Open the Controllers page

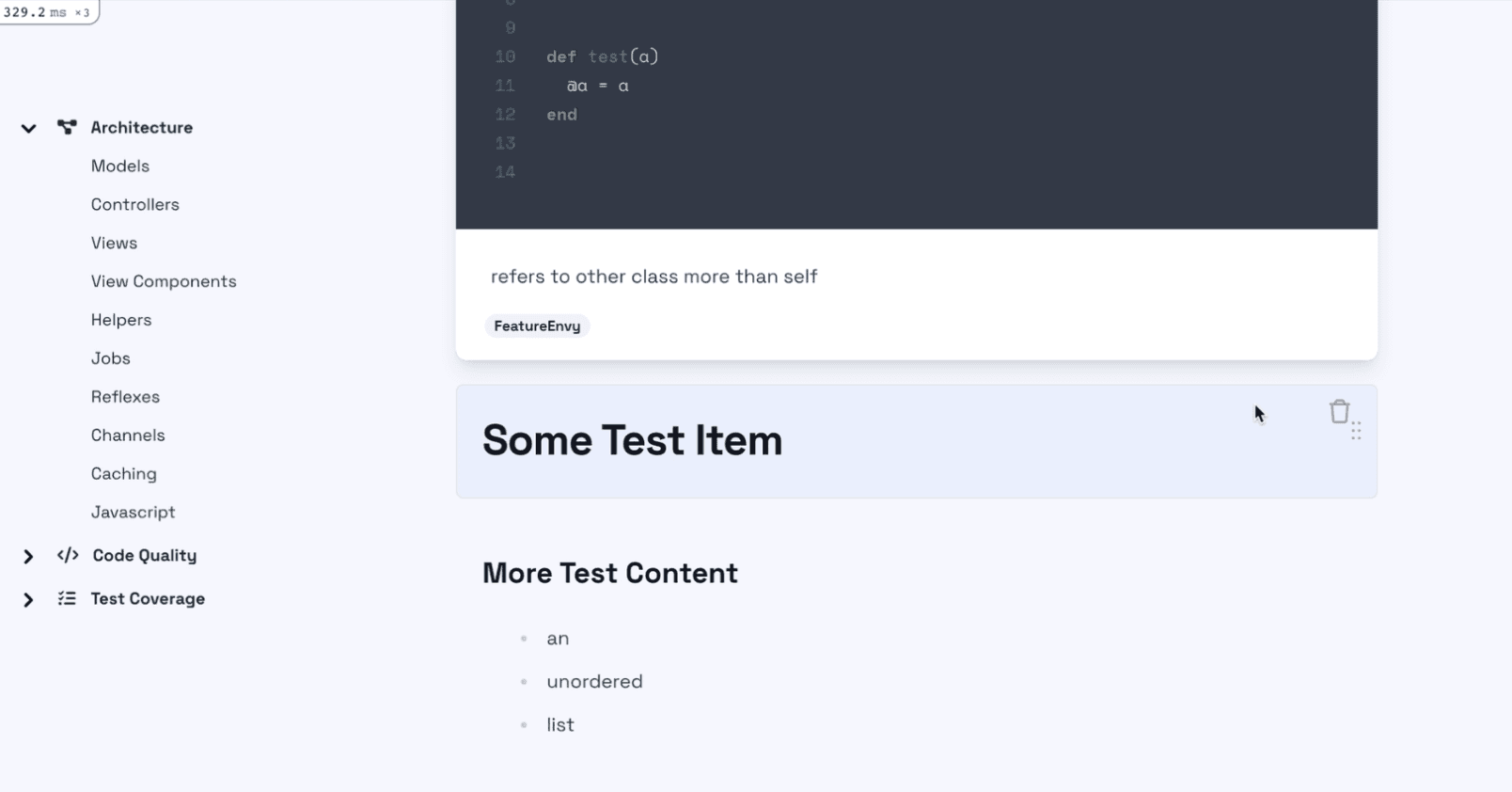pyautogui.click(x=135, y=204)
